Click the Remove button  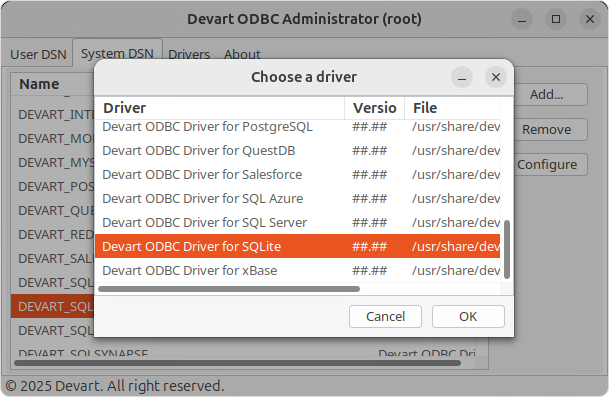(x=546, y=129)
